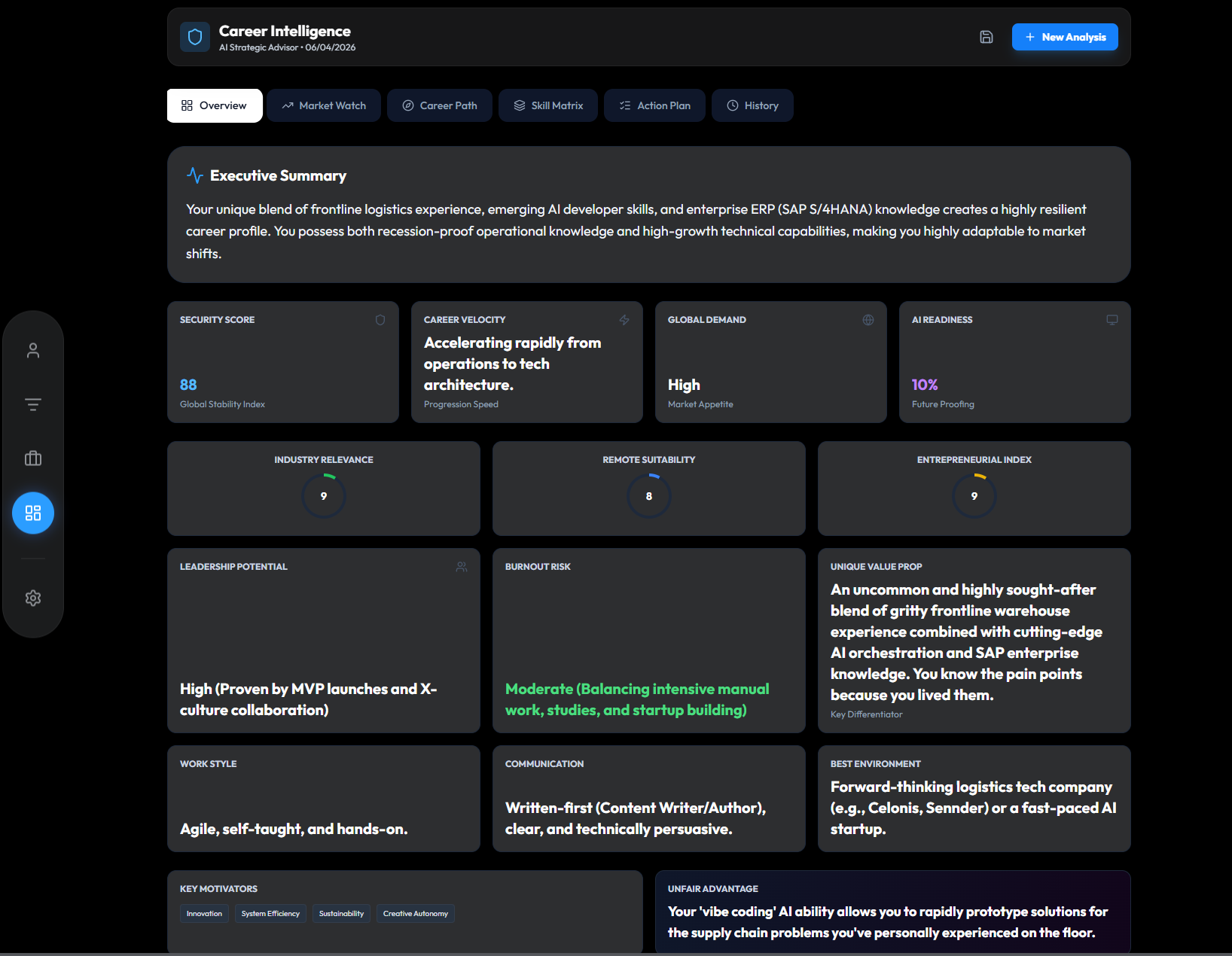Click the Career Velocity description text
The image size is (1232, 956).
point(513,364)
